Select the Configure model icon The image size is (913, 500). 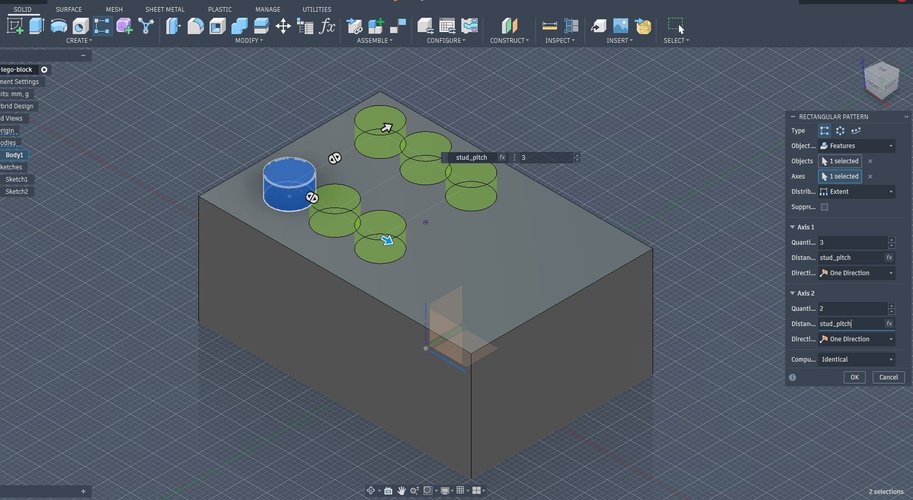tap(426, 26)
